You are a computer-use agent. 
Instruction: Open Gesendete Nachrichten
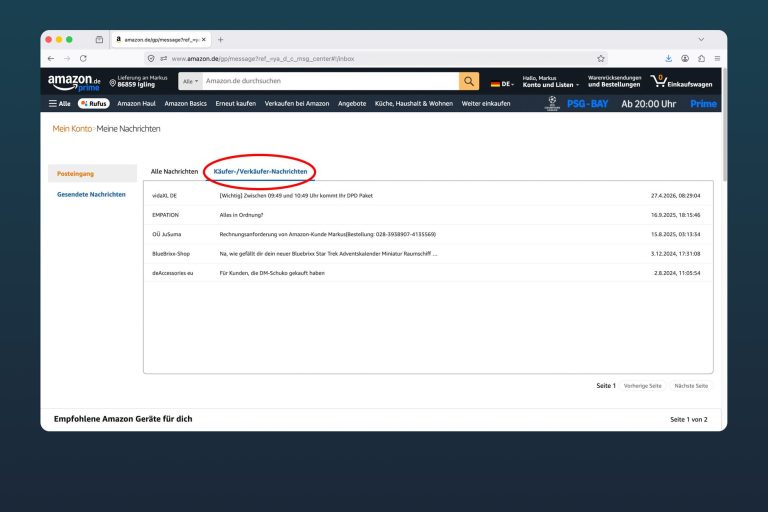click(91, 195)
